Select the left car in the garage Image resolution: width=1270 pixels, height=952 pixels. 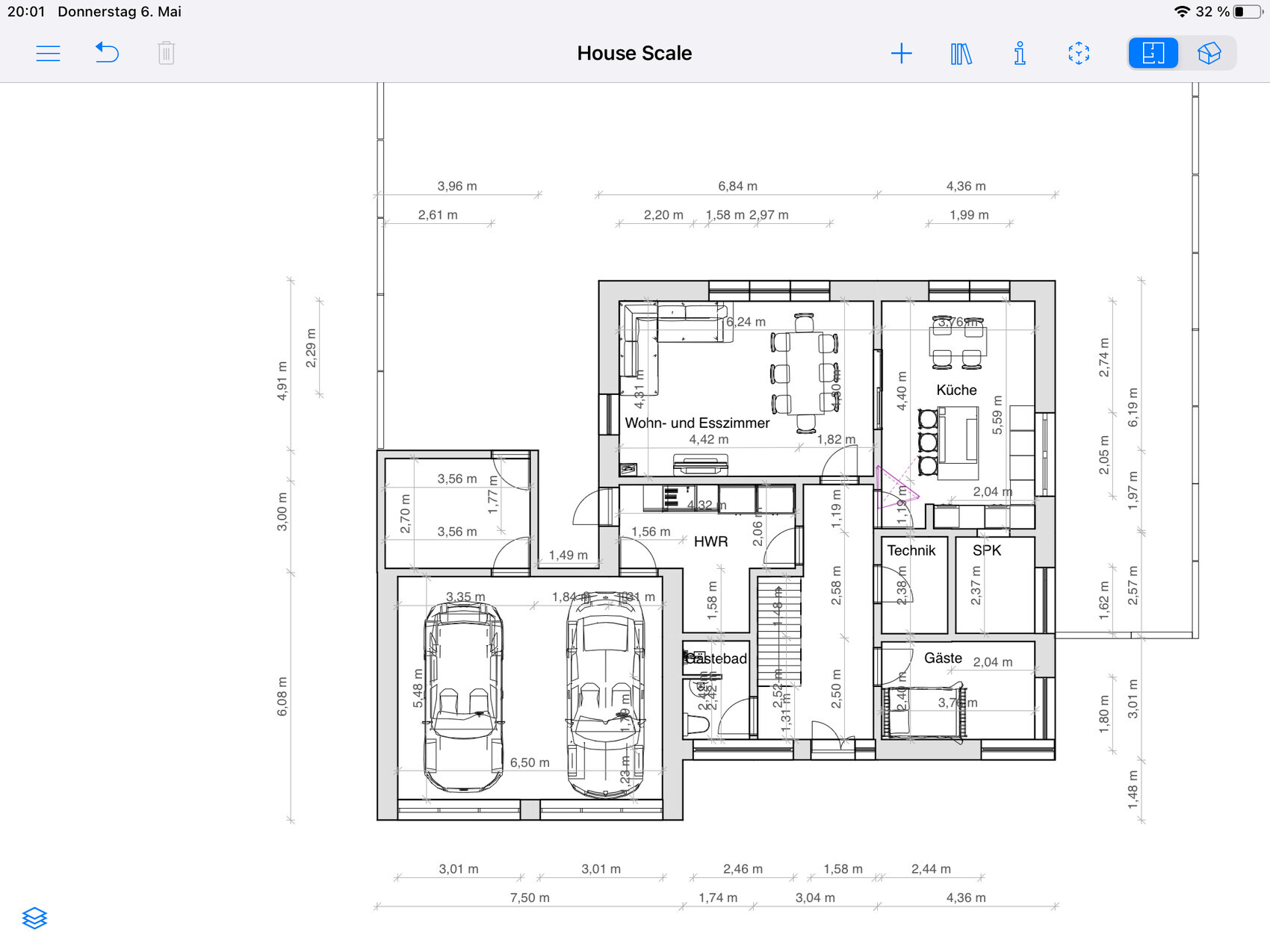coord(465,694)
